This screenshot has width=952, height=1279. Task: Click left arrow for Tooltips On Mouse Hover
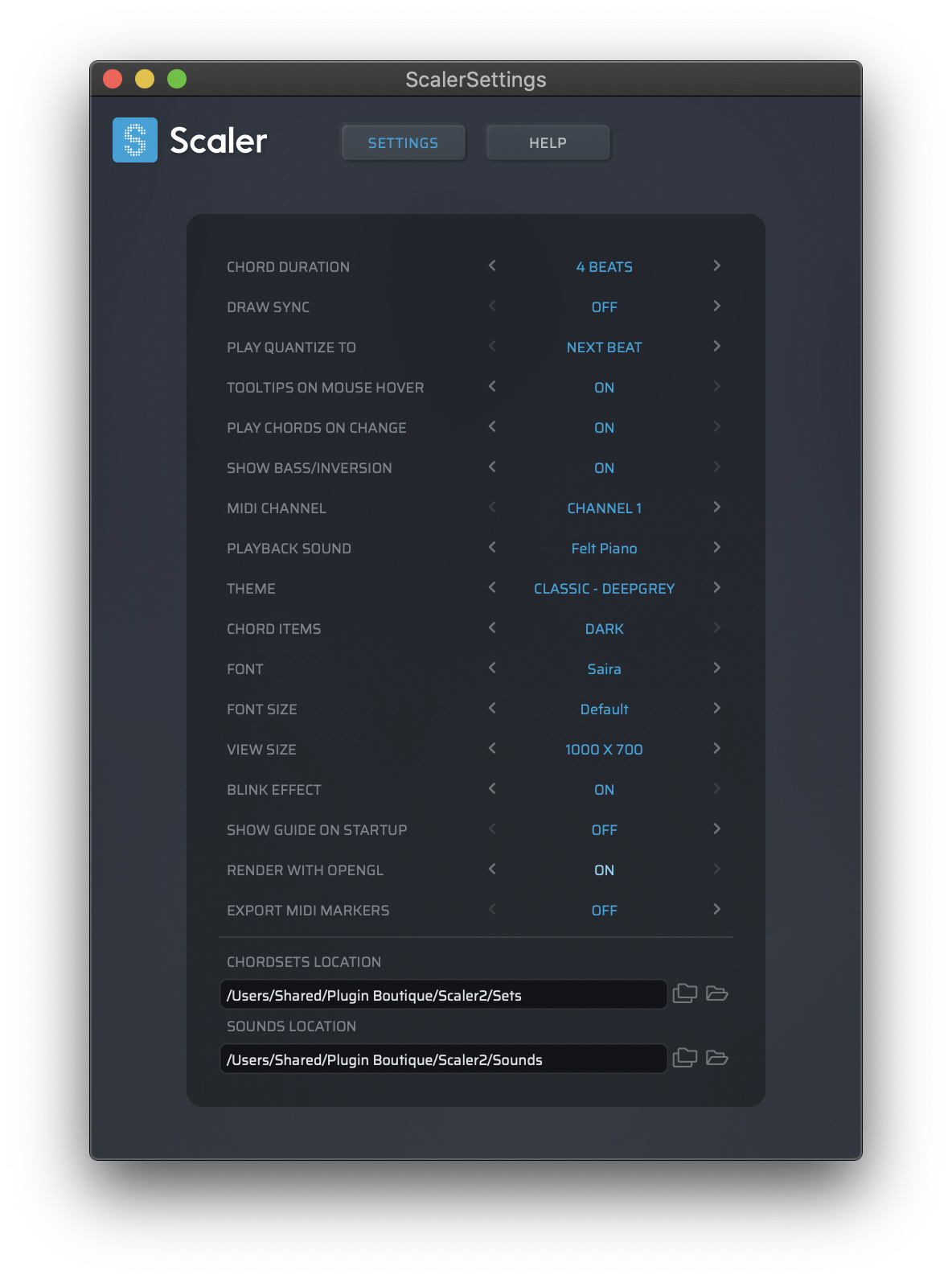[492, 386]
